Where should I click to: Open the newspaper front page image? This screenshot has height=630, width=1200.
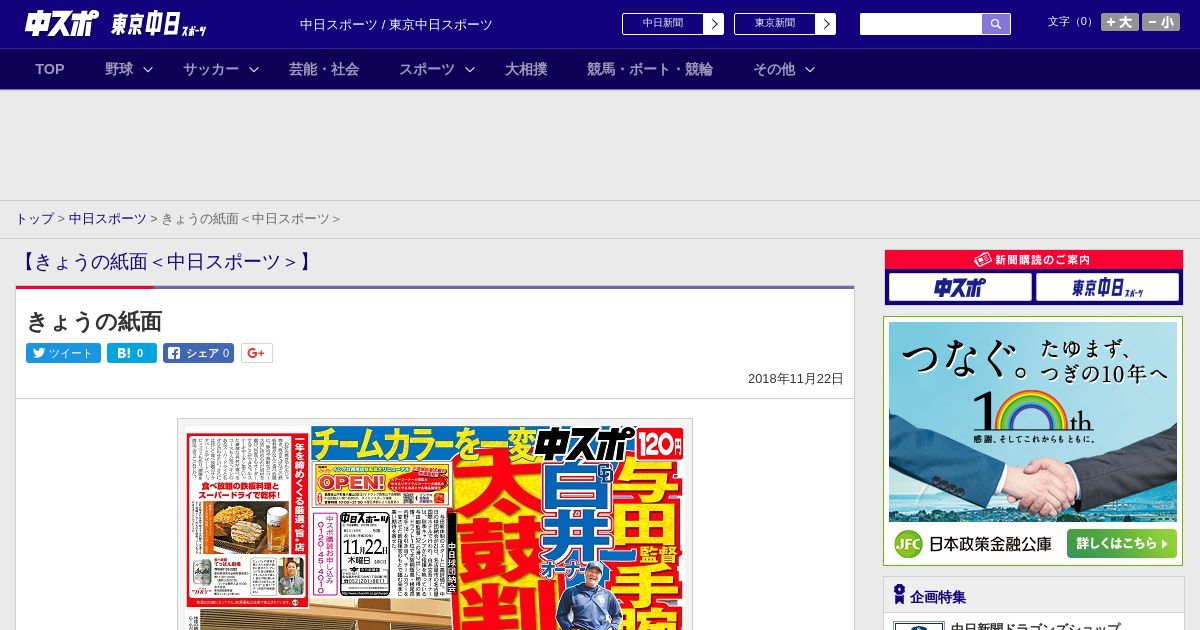(x=435, y=525)
